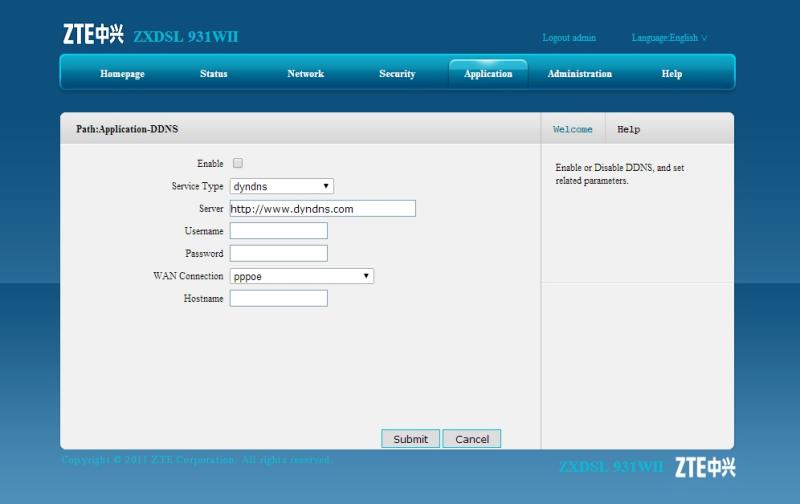Click the copyright ZTE Corporation text
The image size is (800, 504).
(x=196, y=460)
